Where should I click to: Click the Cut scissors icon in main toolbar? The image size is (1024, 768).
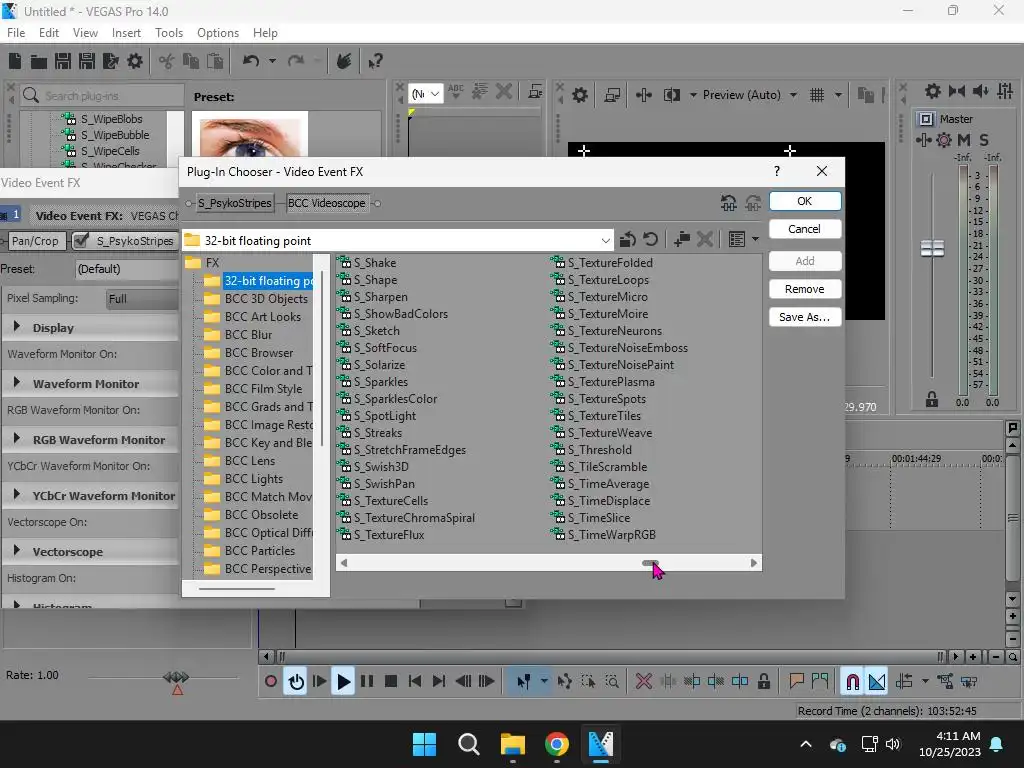click(167, 61)
